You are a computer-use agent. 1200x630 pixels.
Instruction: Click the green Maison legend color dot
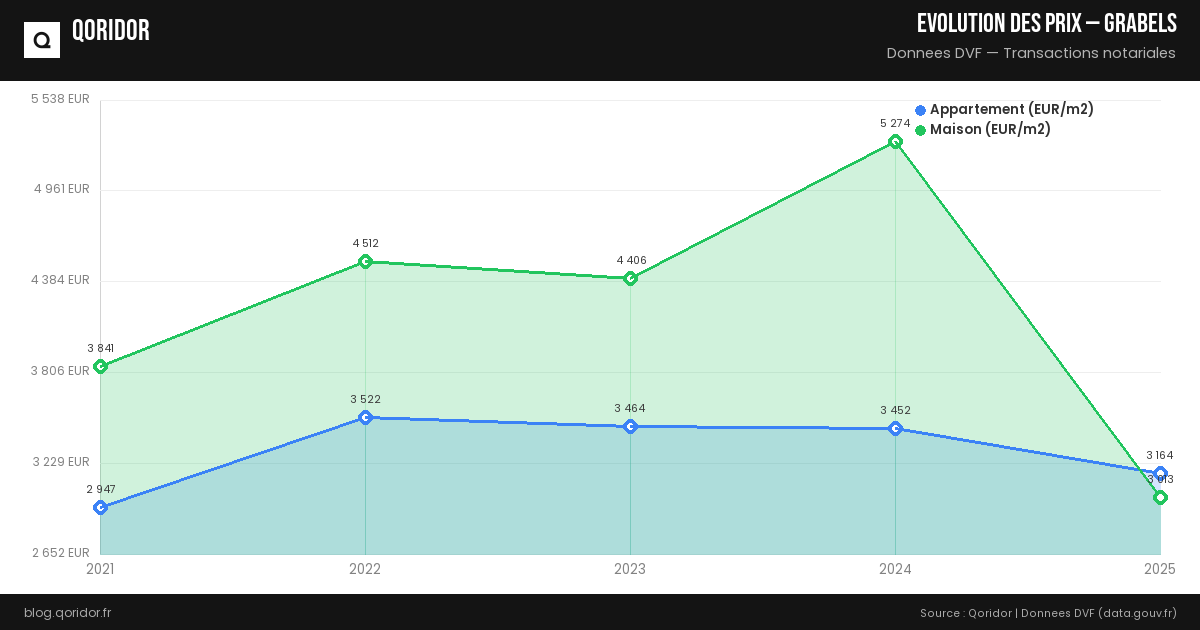click(921, 130)
